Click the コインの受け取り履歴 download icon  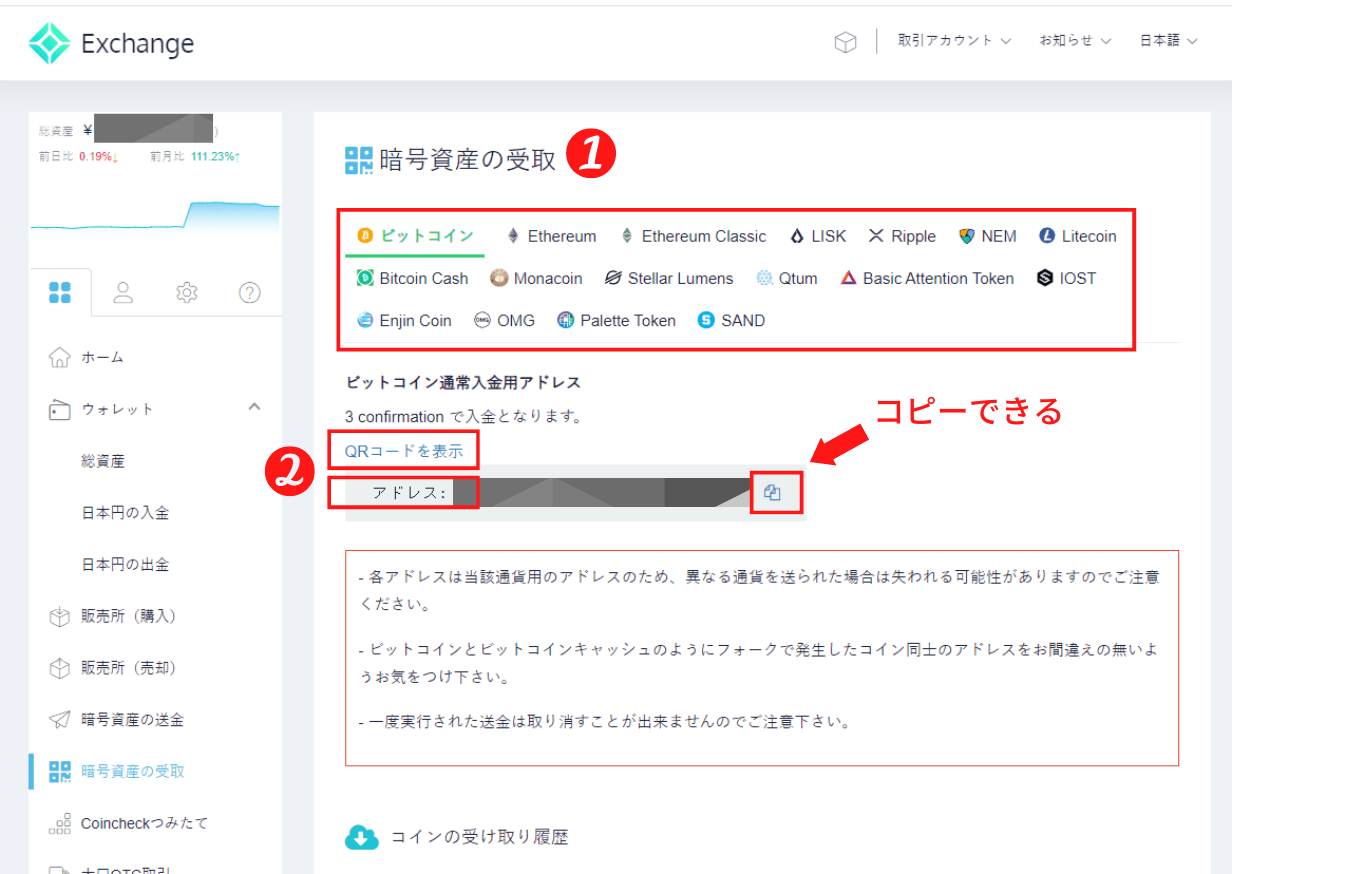coord(362,837)
